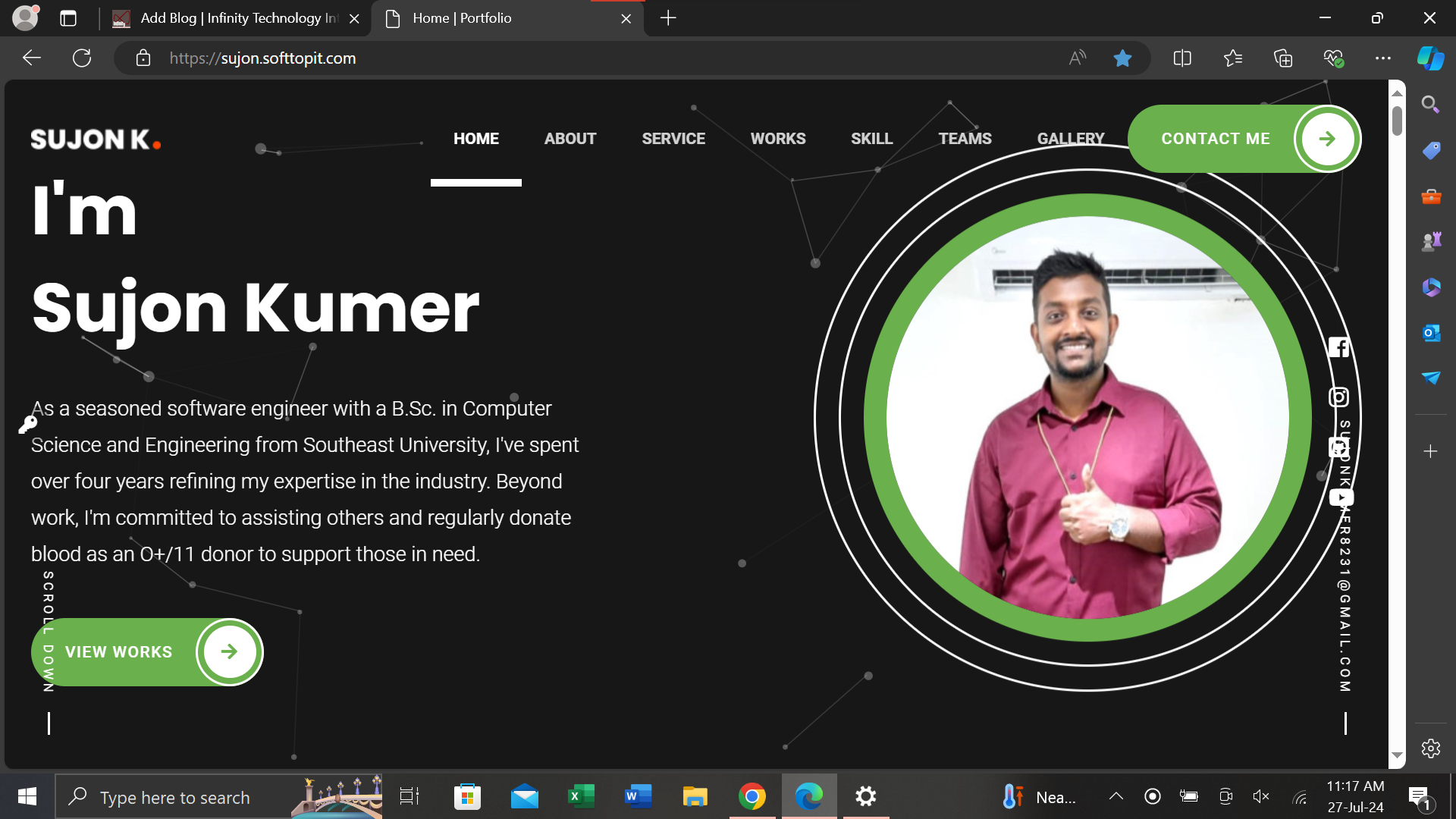View site information lock icon
Screen dimensions: 1456x819
[x=143, y=58]
